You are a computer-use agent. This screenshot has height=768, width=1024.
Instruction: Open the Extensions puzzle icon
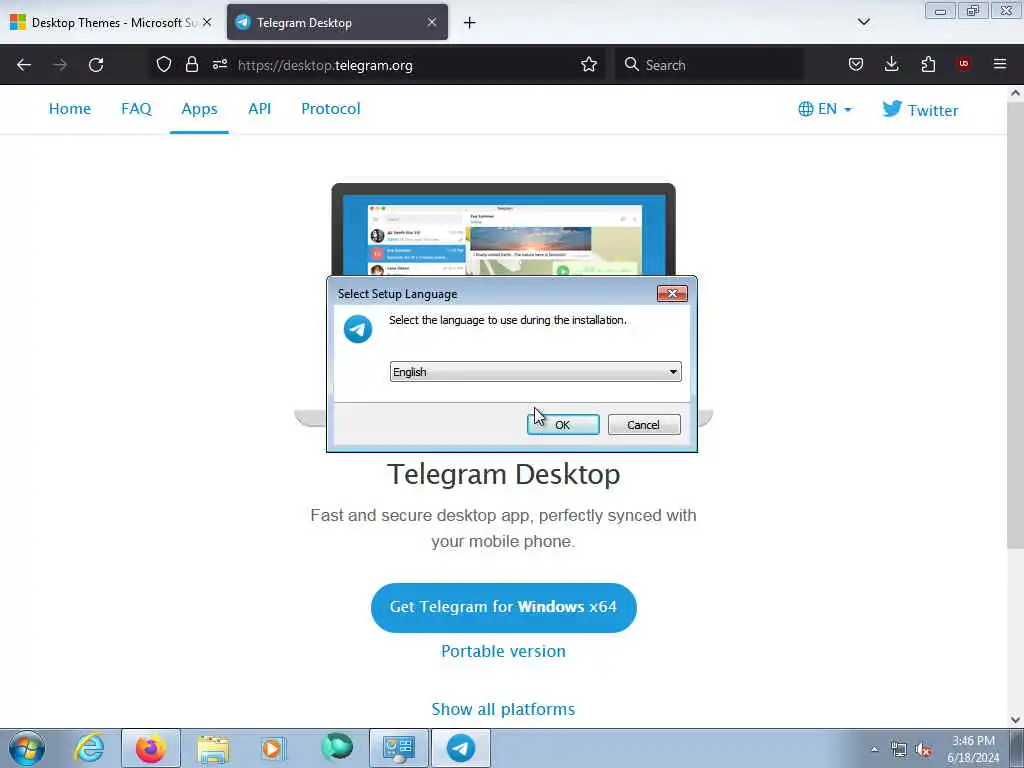928,64
